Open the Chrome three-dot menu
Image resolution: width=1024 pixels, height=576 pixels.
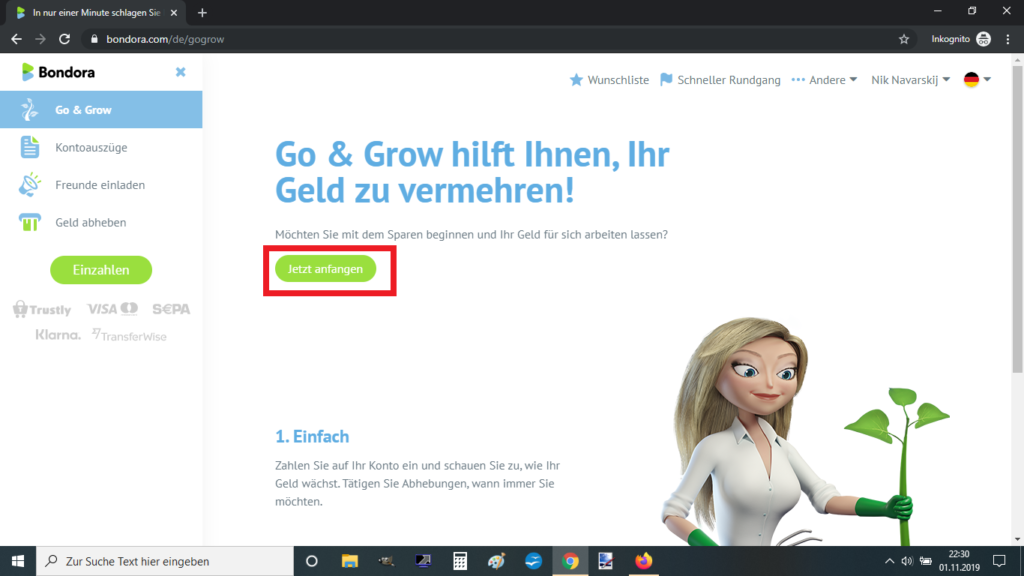click(x=1008, y=39)
